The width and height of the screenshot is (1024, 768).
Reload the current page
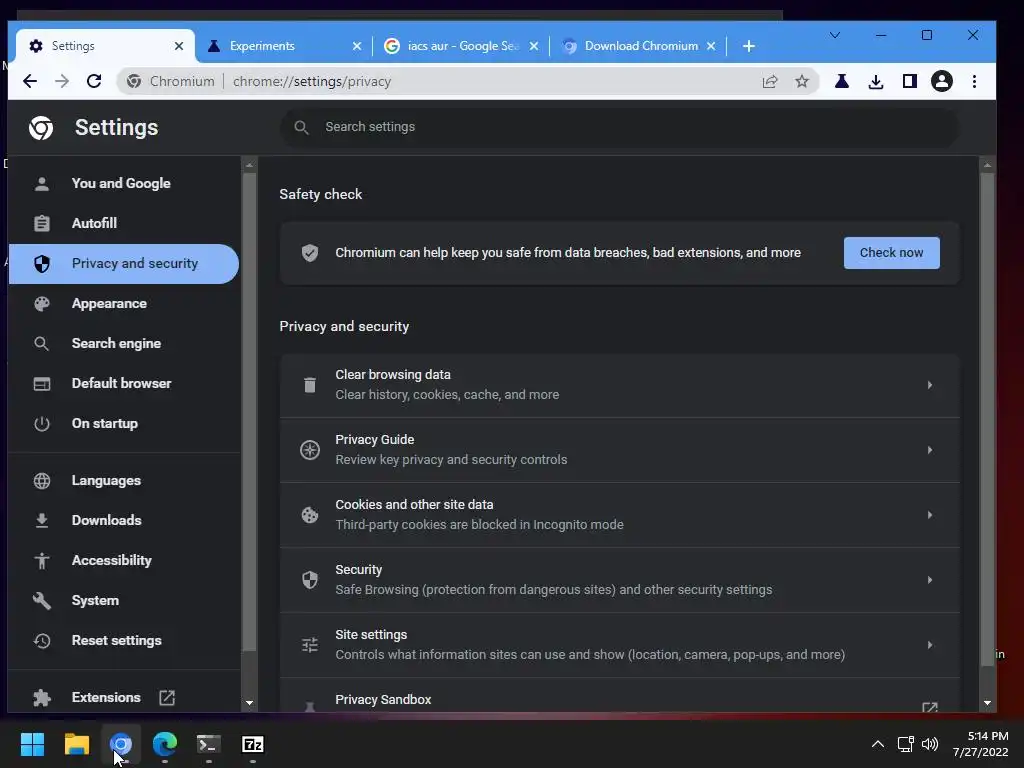pos(94,81)
